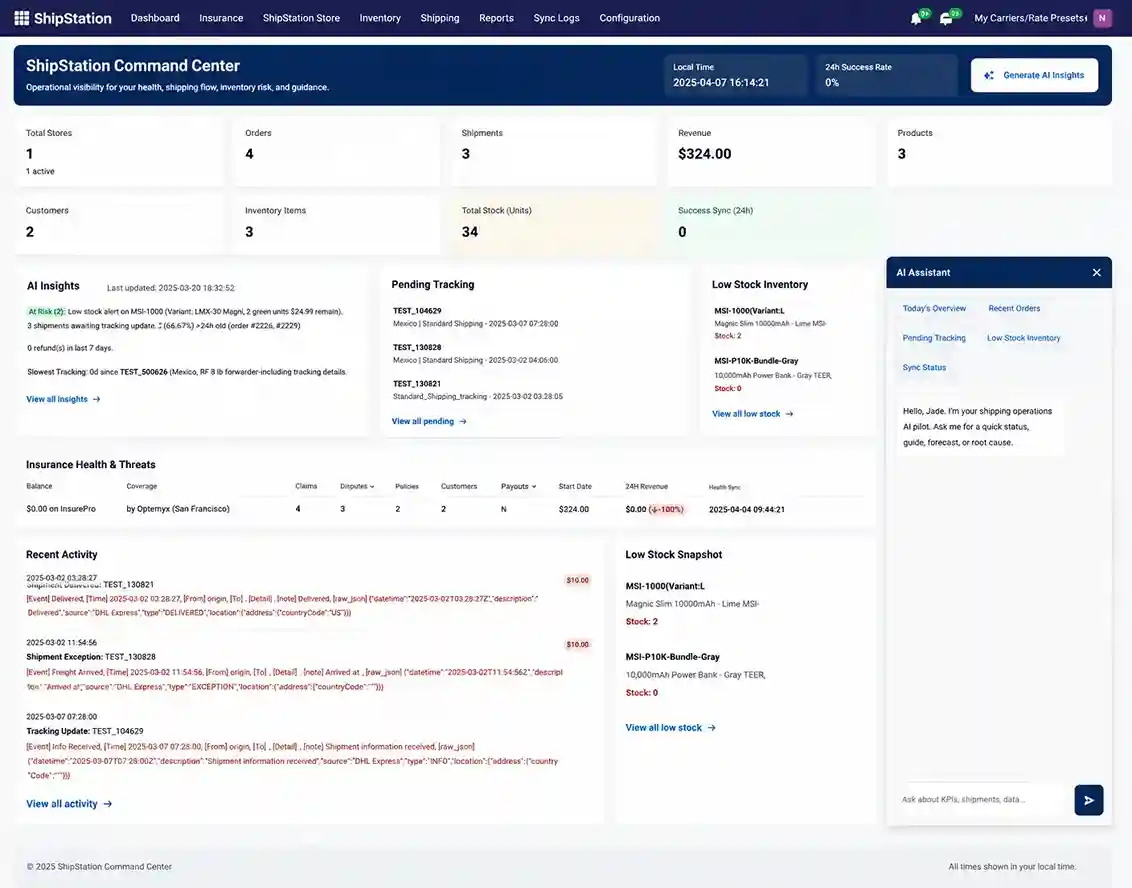Click the 24h Success Rate tile
The image size is (1132, 888).
(887, 75)
